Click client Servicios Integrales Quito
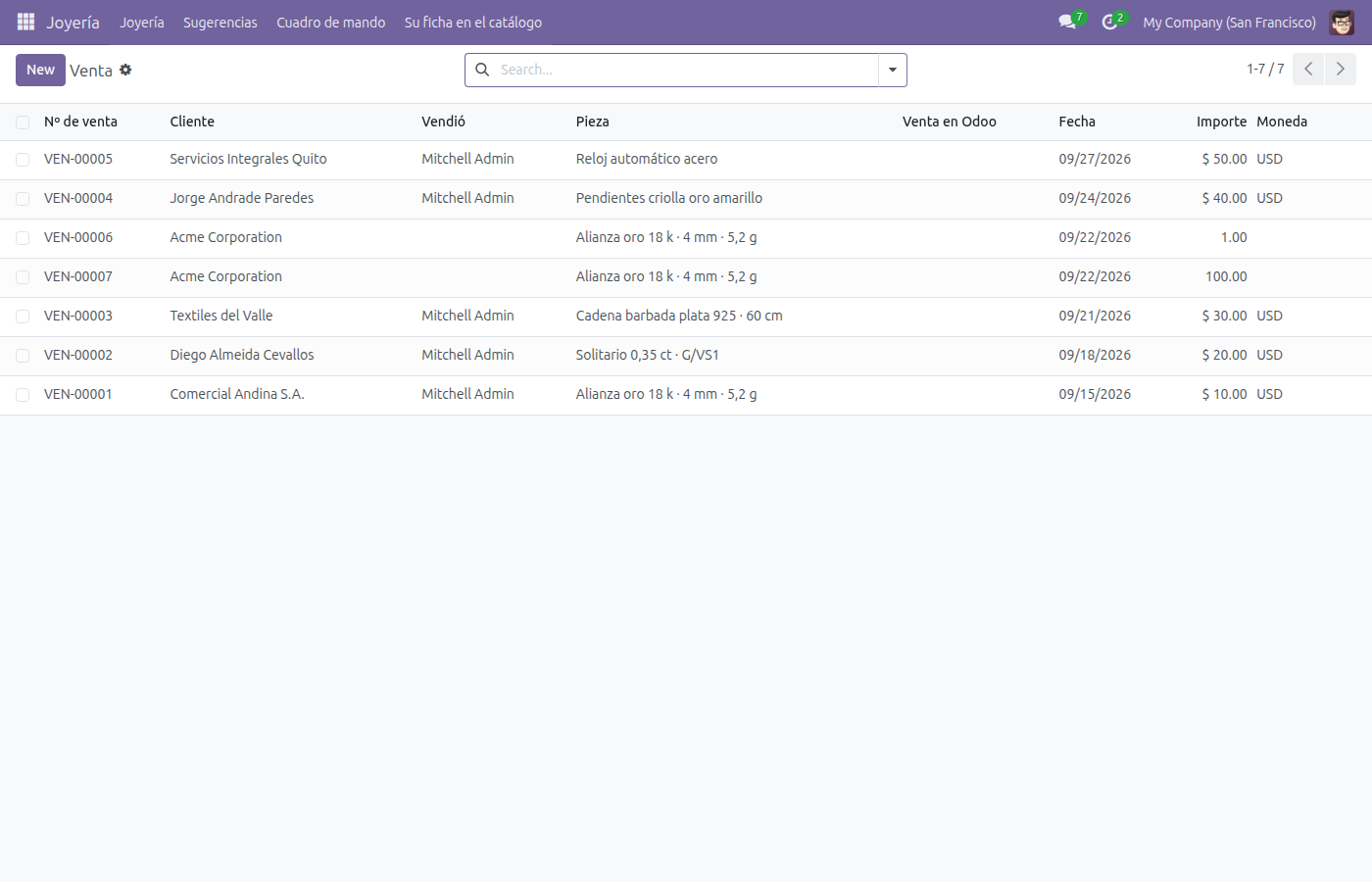Viewport: 1372px width, 882px height. pyautogui.click(x=248, y=159)
